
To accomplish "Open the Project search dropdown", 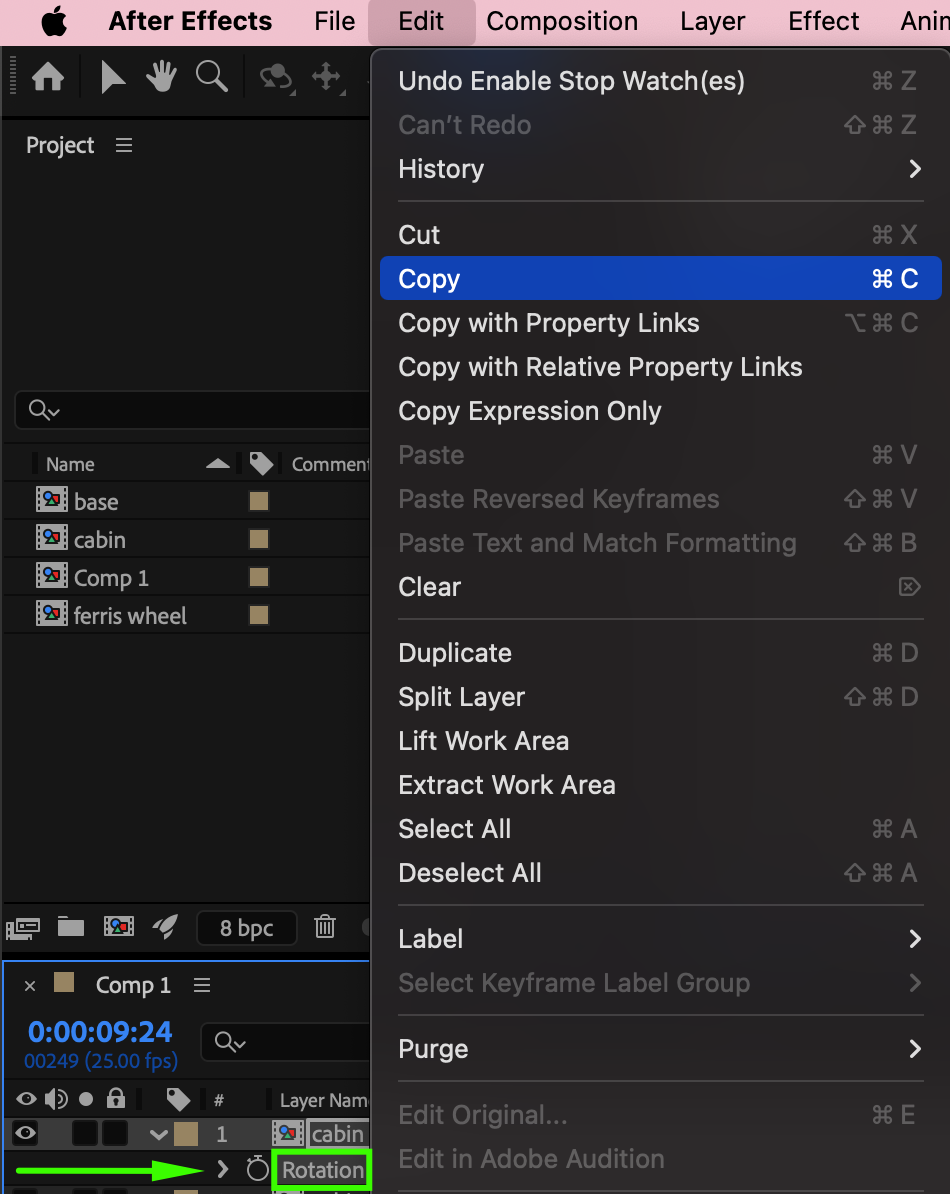I will pyautogui.click(x=44, y=410).
